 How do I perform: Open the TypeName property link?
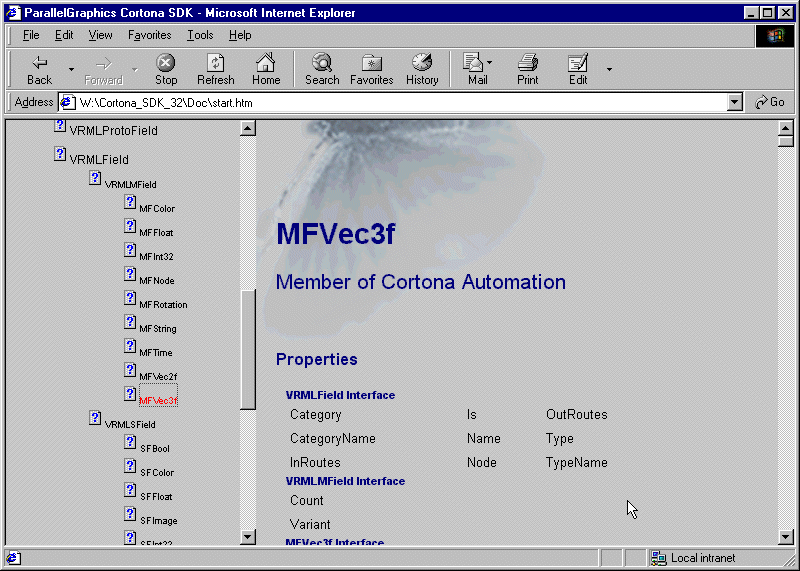[x=577, y=462]
